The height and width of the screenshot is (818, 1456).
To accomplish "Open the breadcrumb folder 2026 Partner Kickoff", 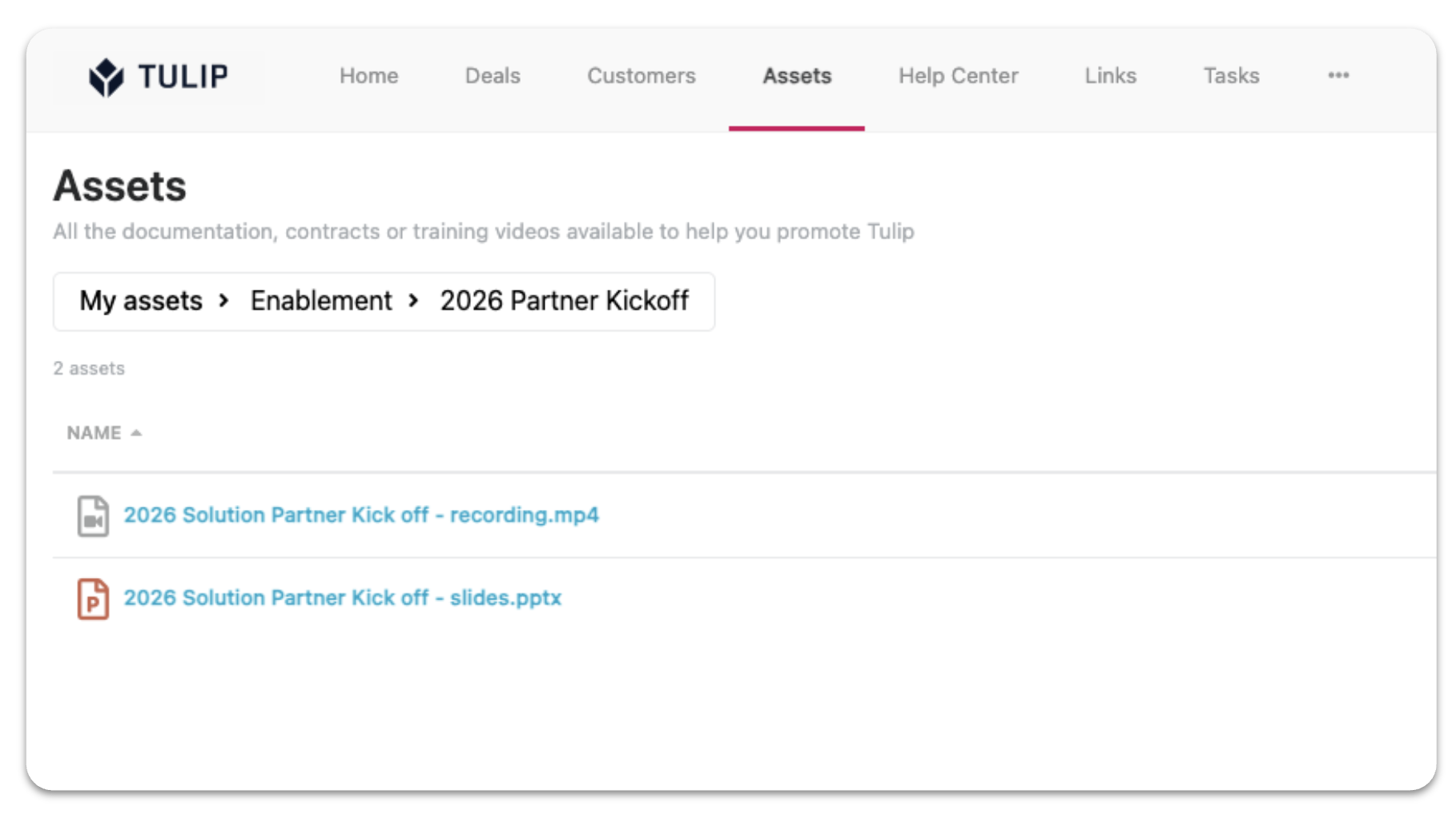I will [x=564, y=302].
